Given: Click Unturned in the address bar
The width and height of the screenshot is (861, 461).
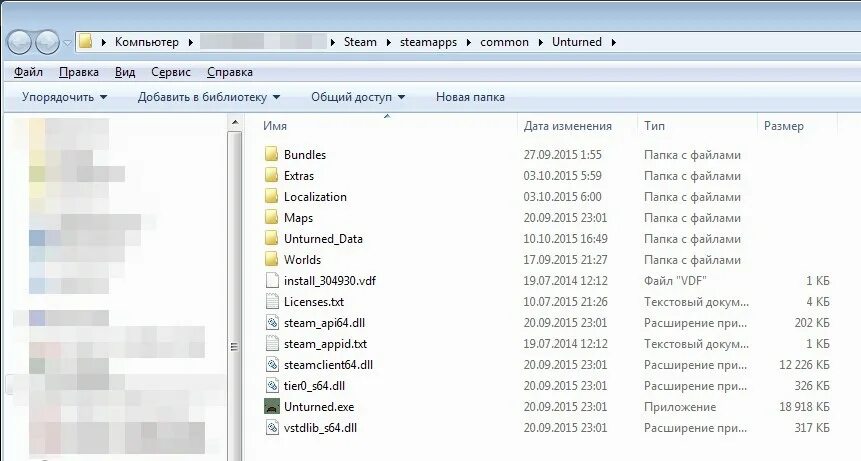Looking at the screenshot, I should [x=577, y=42].
